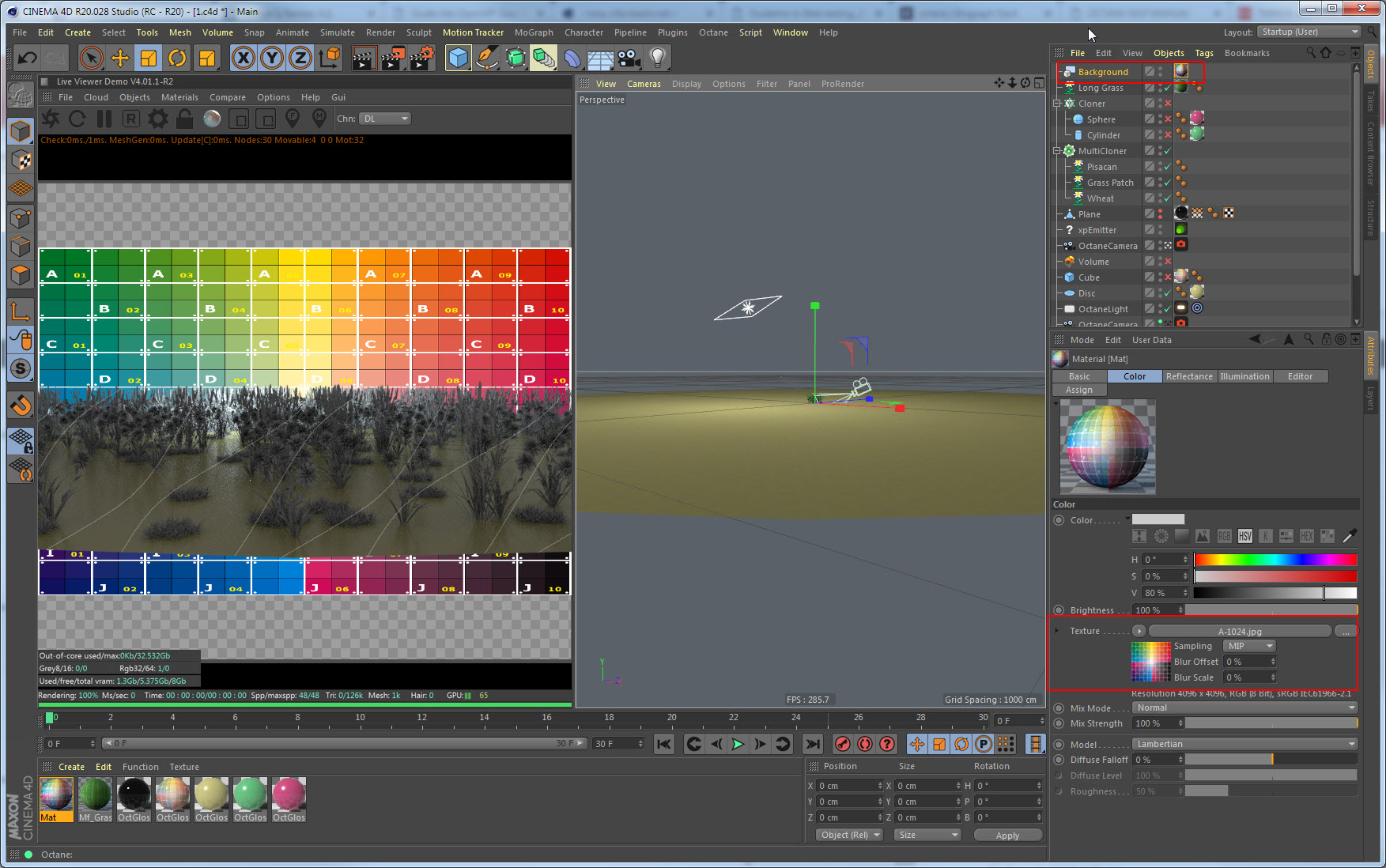Click the Render View clapperboard icon
Image resolution: width=1386 pixels, height=868 pixels.
[364, 58]
